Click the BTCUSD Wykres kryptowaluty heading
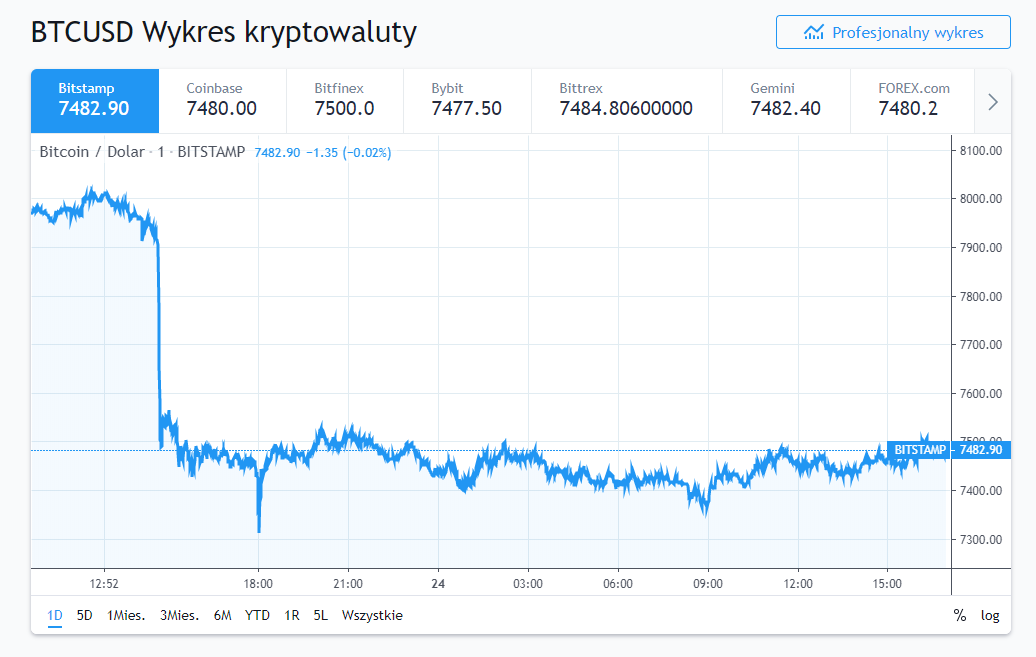 click(224, 32)
